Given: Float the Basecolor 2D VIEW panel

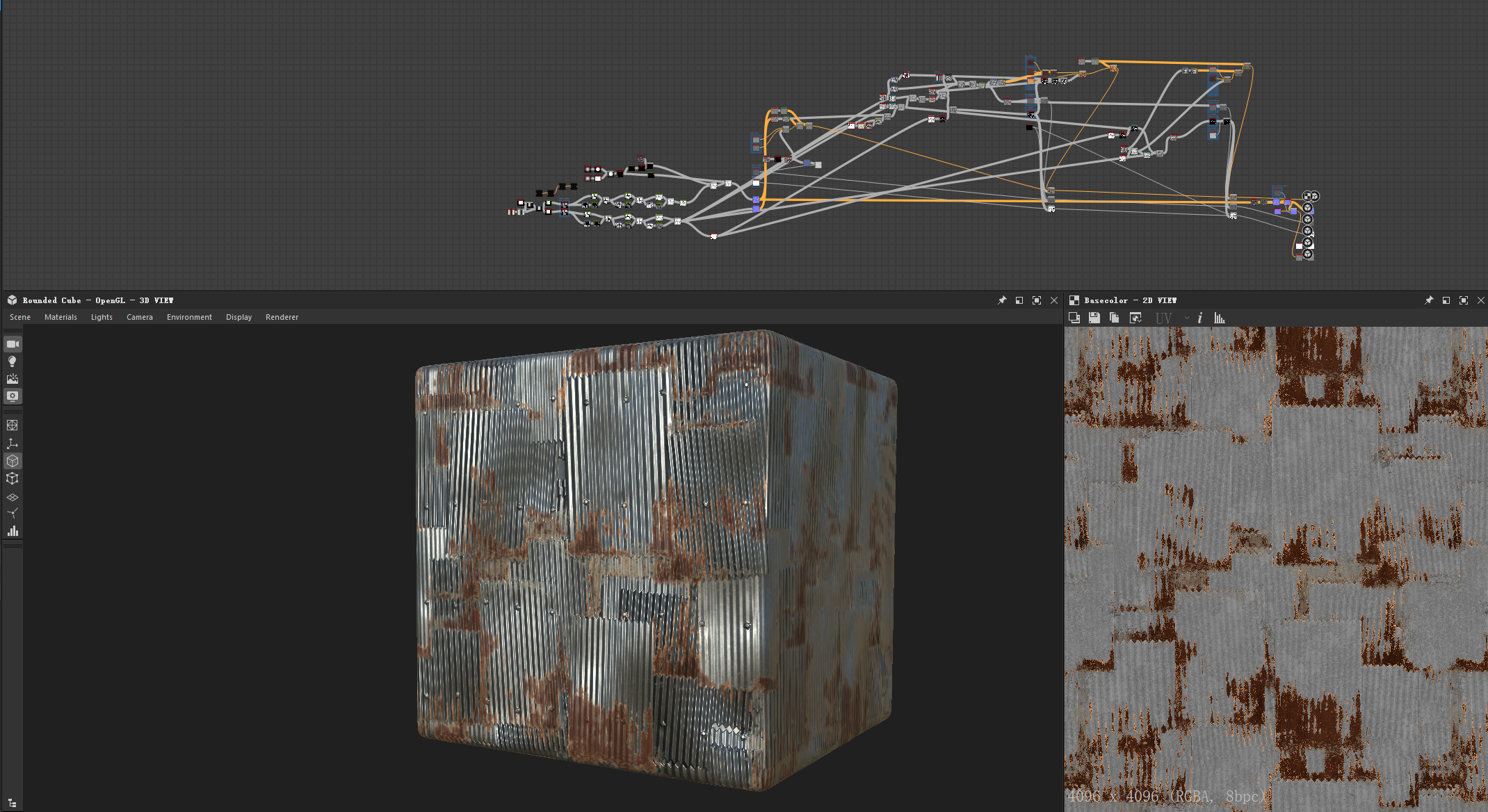Looking at the screenshot, I should 1446,300.
